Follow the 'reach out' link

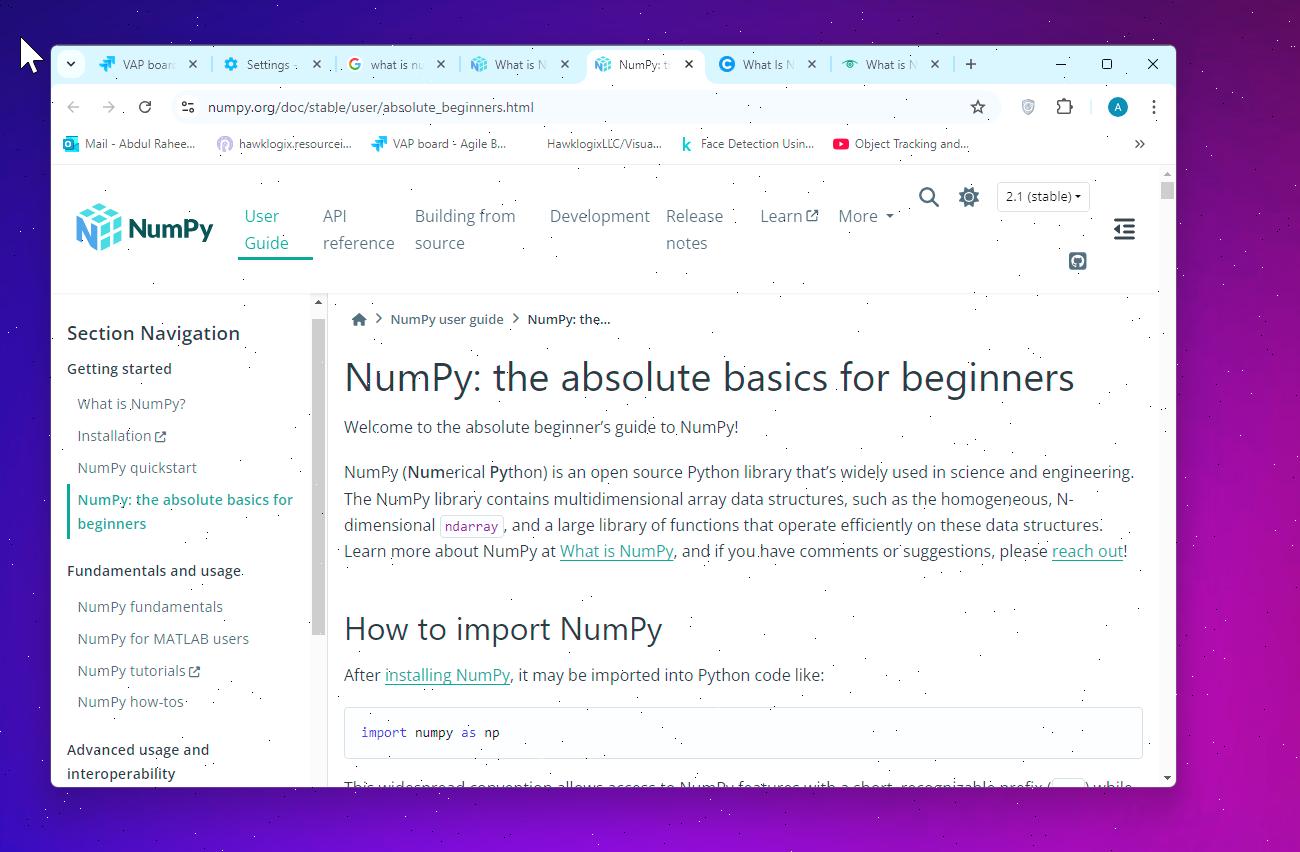coord(1087,551)
